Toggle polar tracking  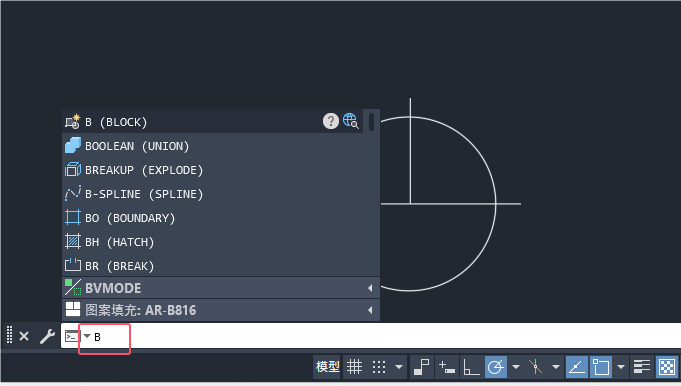pyautogui.click(x=496, y=367)
